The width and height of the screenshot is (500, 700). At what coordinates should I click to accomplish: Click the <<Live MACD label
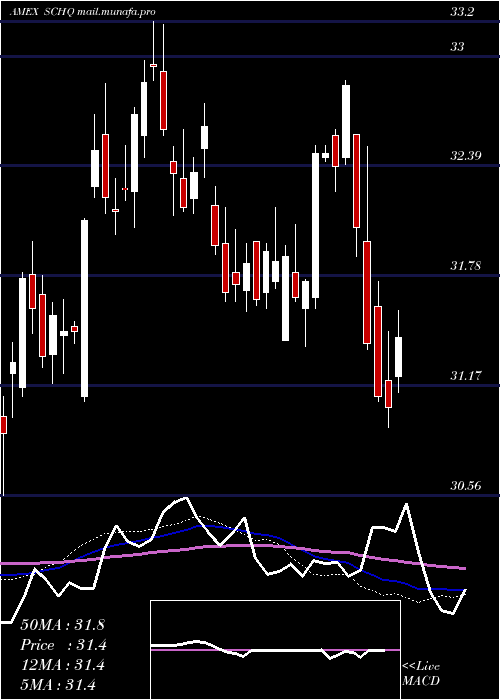click(421, 674)
